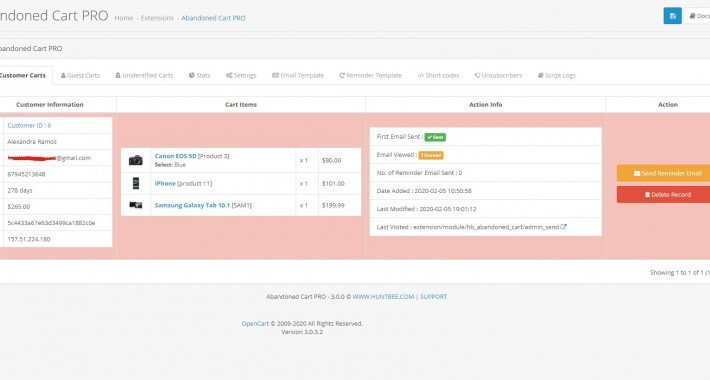Open the Docs button at top right
The width and height of the screenshot is (710, 380).
tap(697, 16)
